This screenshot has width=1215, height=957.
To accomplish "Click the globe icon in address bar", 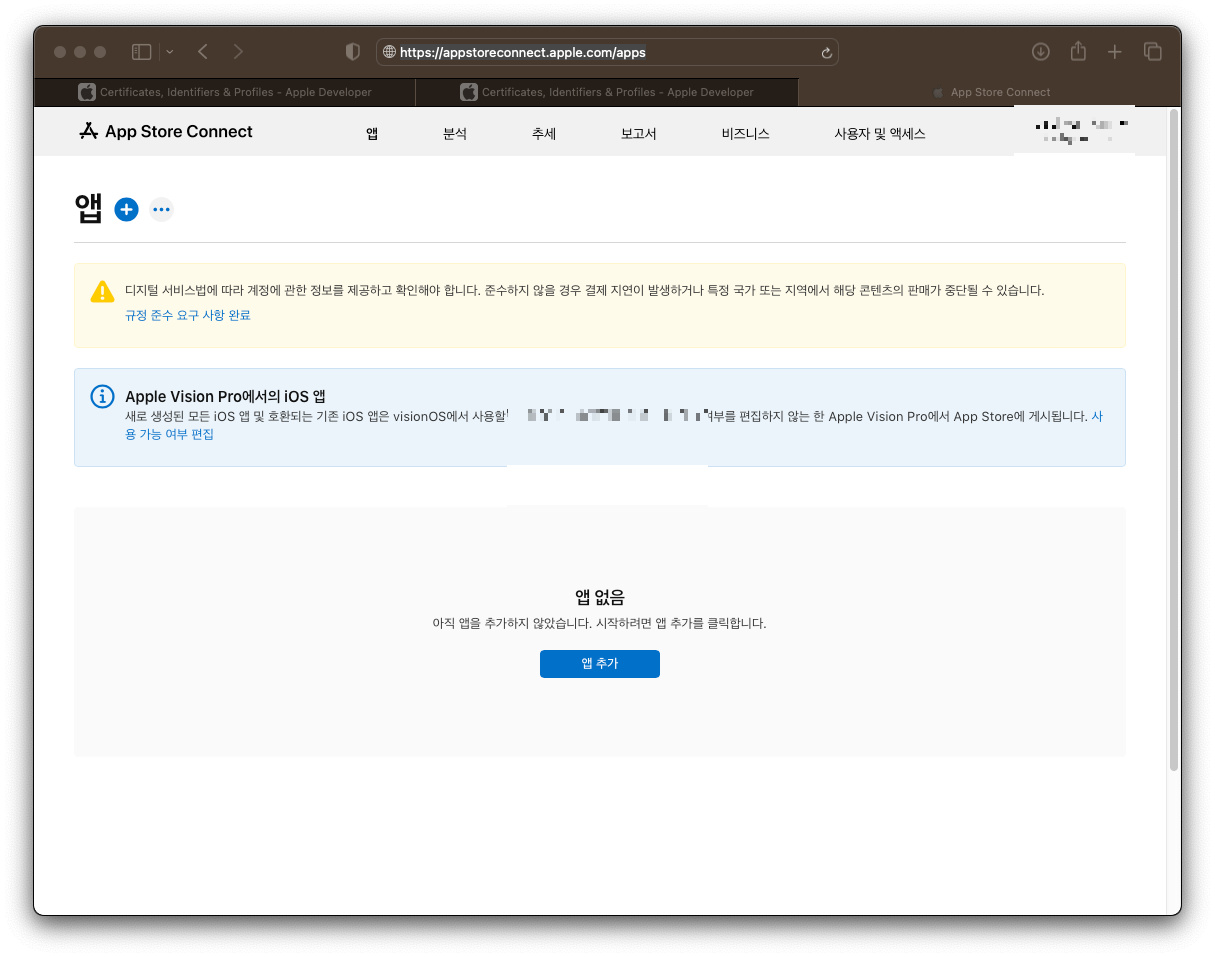I will coord(389,53).
